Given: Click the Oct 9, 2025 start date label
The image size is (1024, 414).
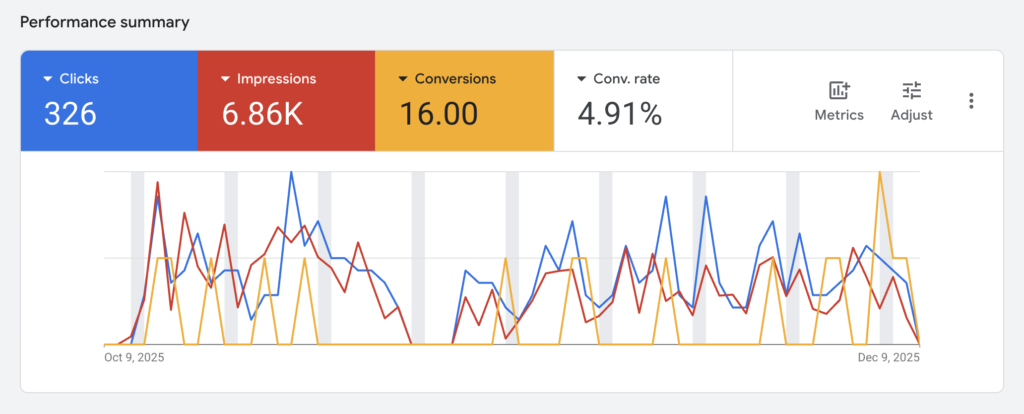Looking at the screenshot, I should [x=134, y=357].
